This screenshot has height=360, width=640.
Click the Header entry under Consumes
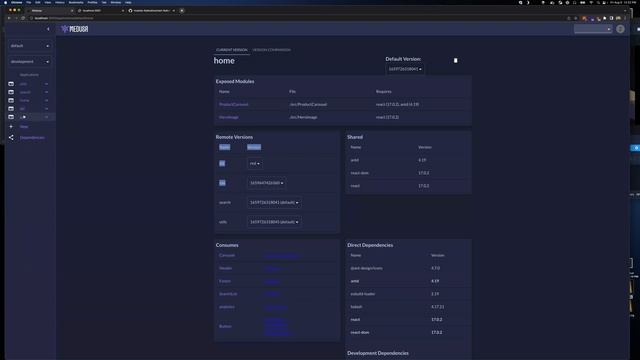225,268
